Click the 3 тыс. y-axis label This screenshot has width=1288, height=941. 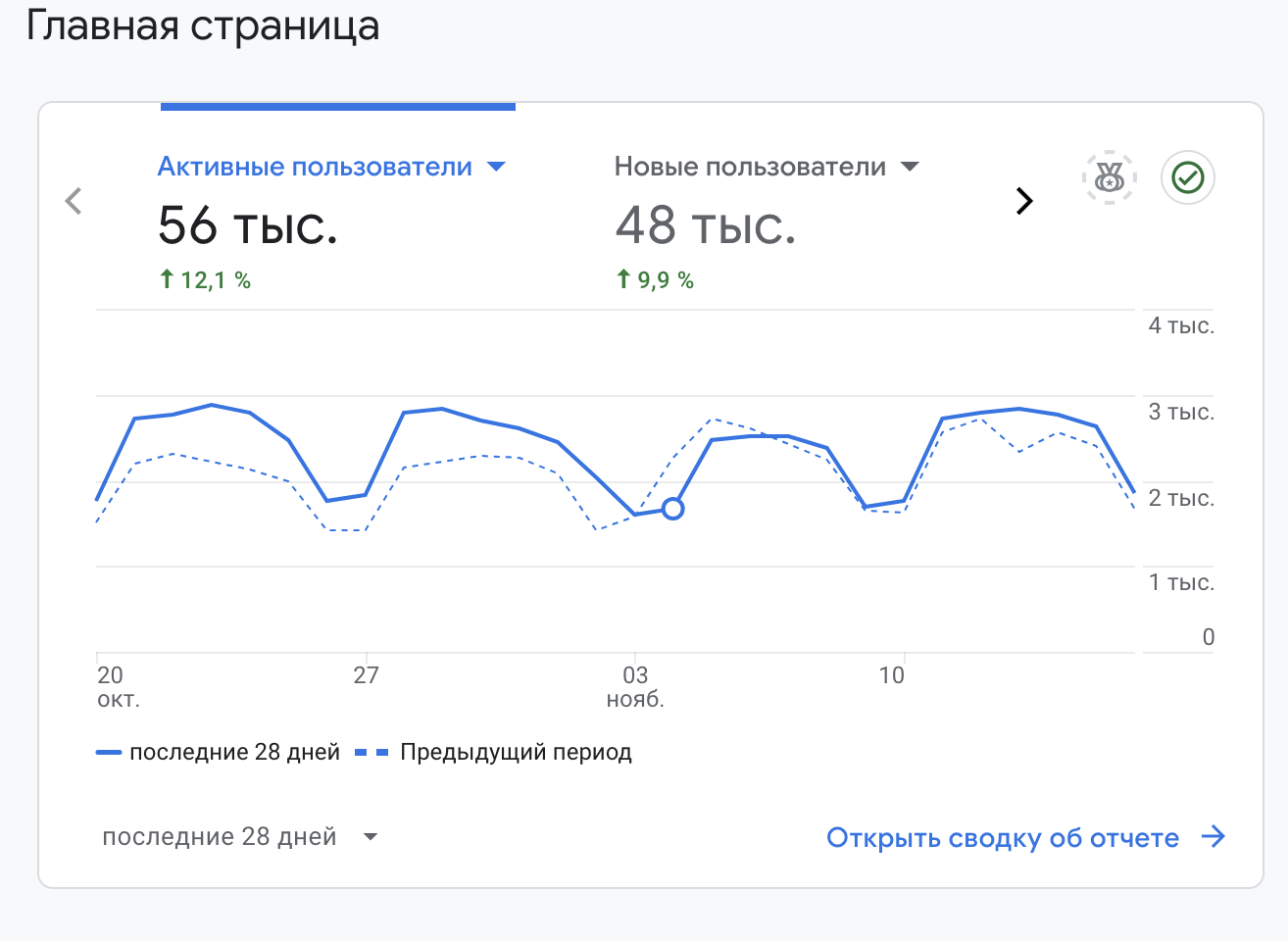click(x=1181, y=412)
